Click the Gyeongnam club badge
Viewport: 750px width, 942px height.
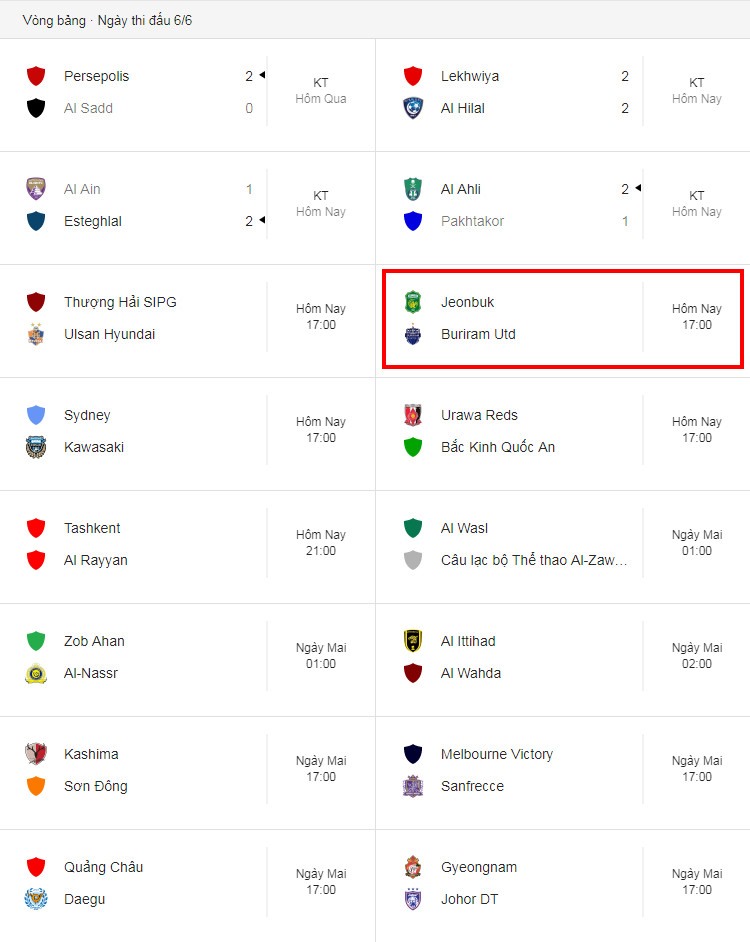413,867
